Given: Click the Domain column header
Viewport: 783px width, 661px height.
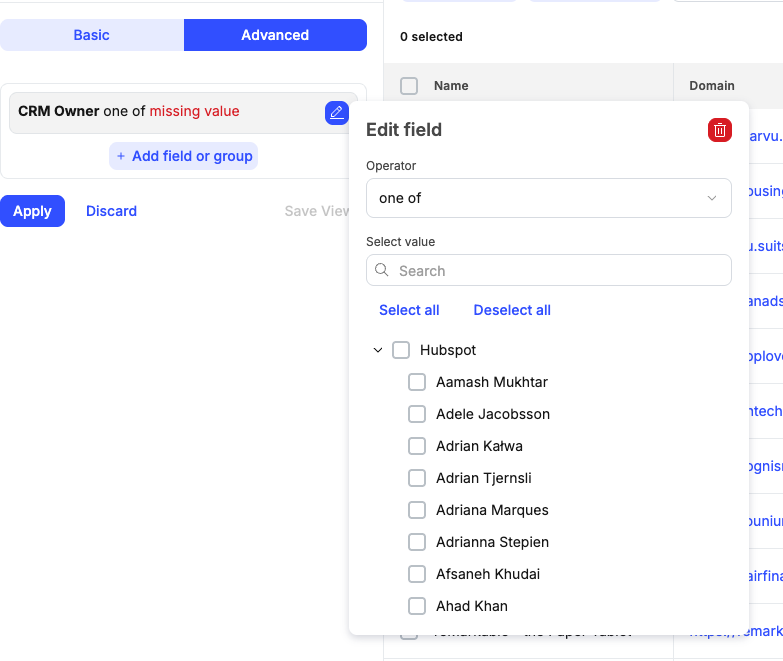Looking at the screenshot, I should point(712,86).
